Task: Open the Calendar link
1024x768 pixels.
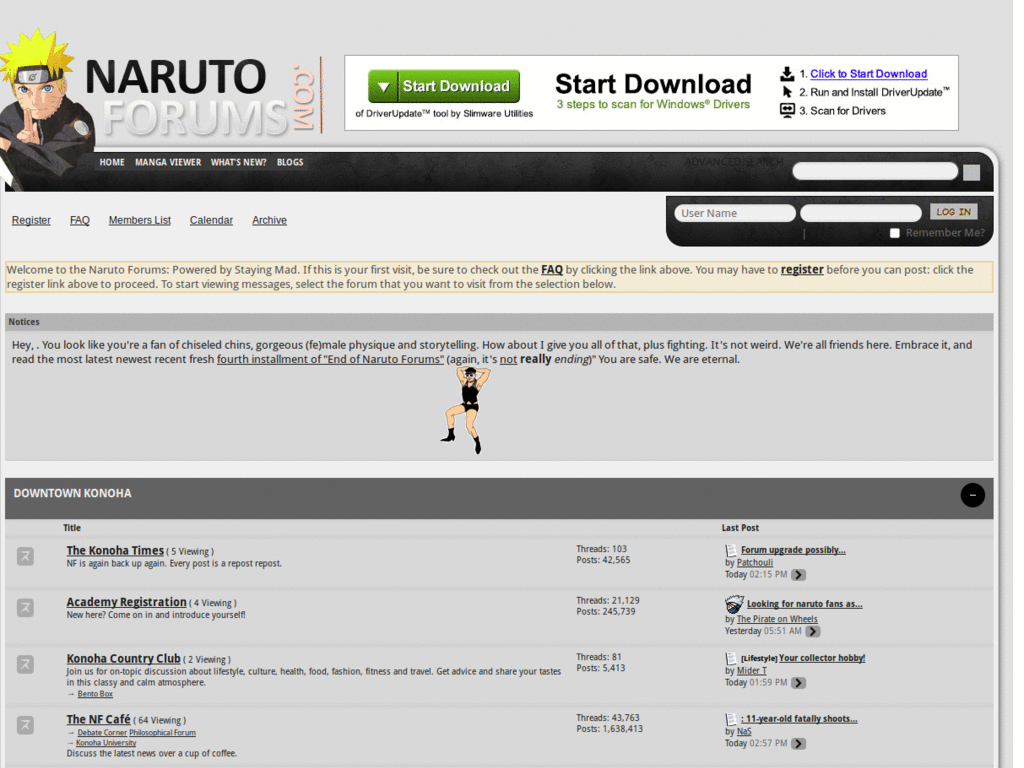Action: pos(211,221)
